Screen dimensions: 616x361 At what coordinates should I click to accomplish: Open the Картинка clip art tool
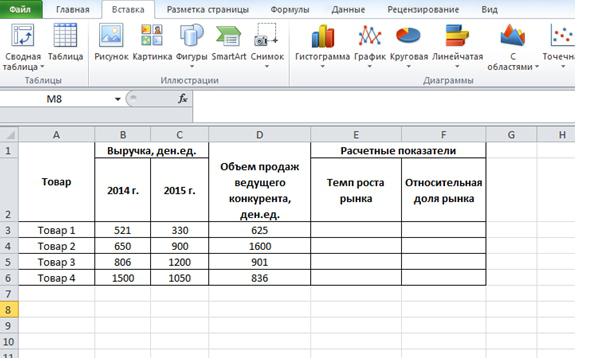152,42
